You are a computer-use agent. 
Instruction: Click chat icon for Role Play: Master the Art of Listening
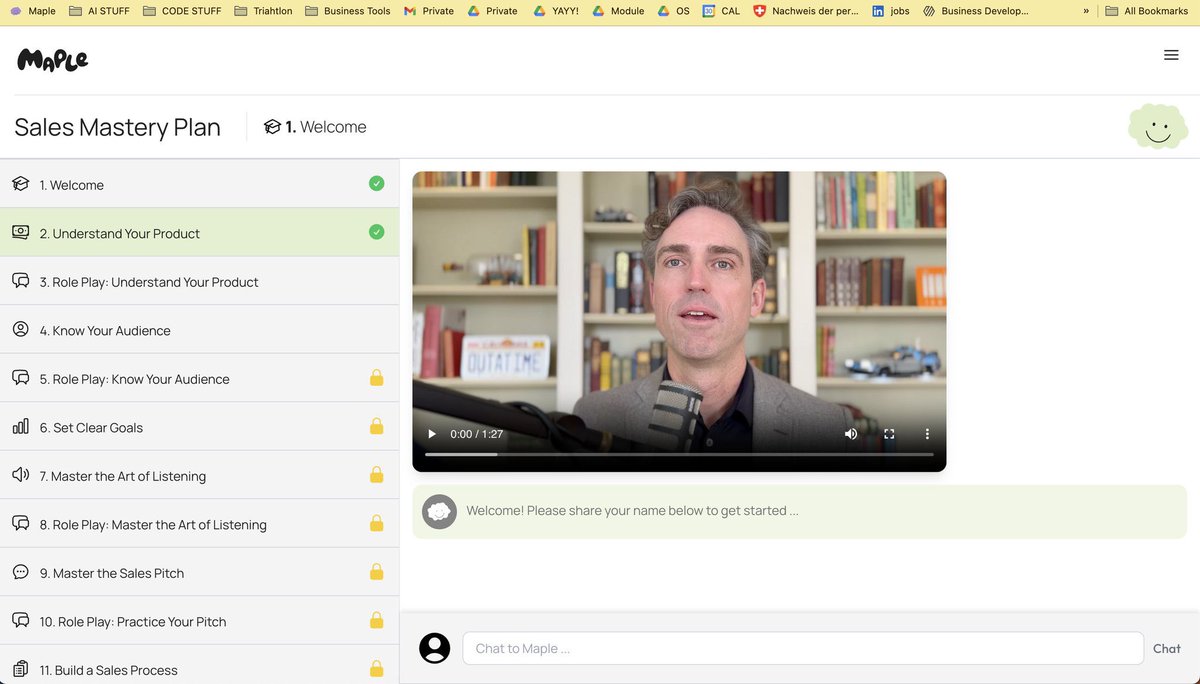[x=20, y=523]
